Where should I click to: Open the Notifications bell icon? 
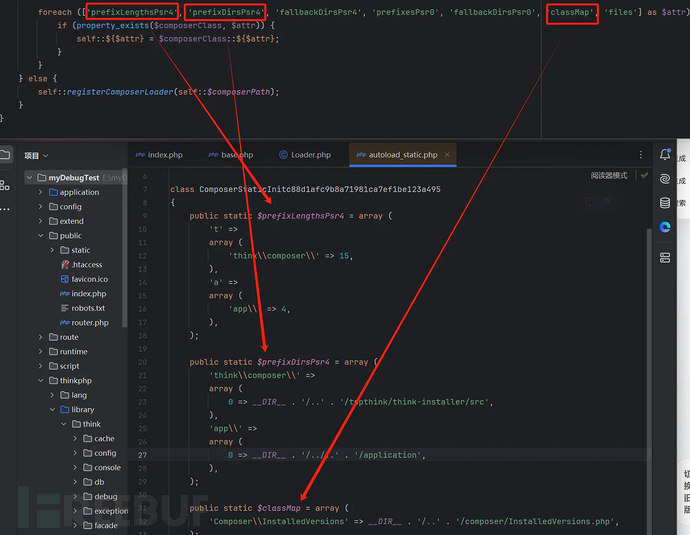(x=665, y=155)
